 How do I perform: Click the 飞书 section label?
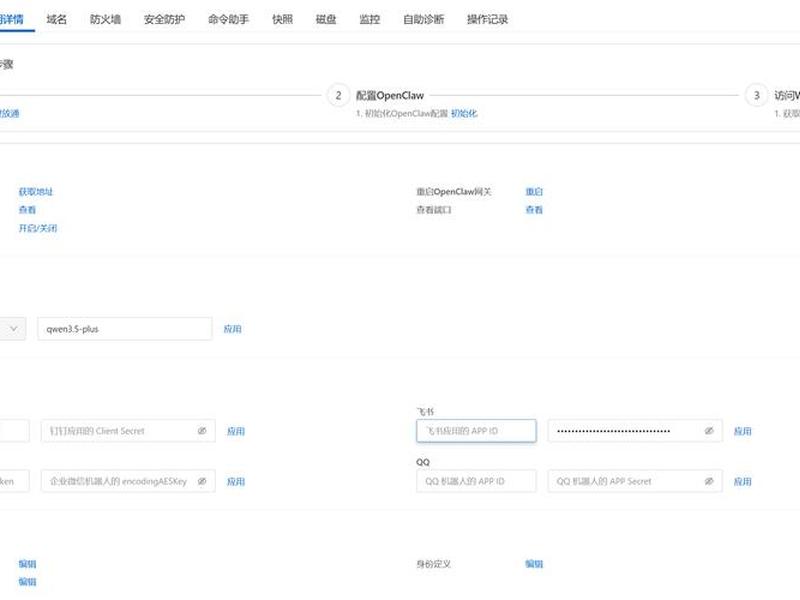[425, 412]
